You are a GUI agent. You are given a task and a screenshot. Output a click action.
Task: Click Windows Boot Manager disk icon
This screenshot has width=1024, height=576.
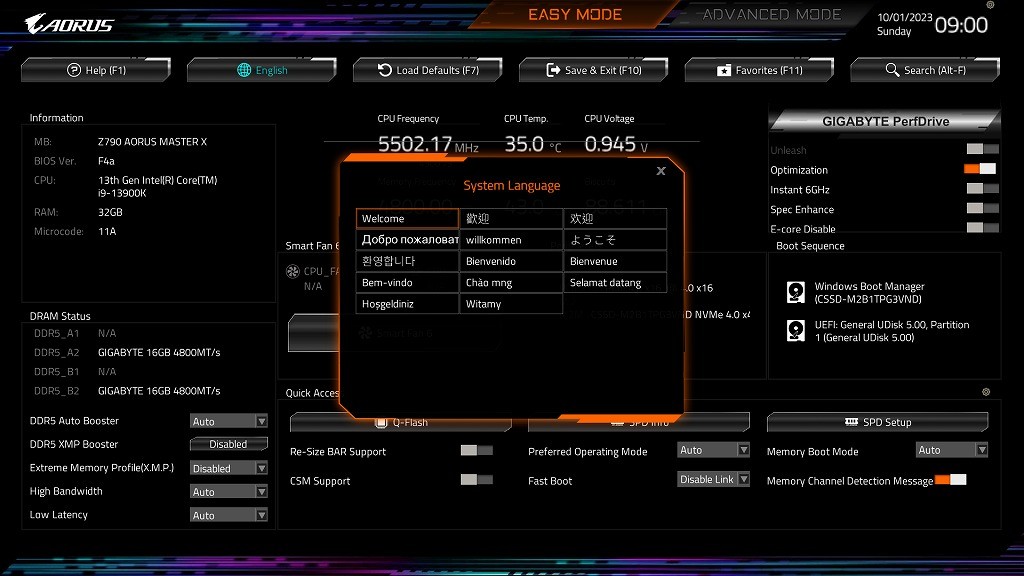point(795,292)
